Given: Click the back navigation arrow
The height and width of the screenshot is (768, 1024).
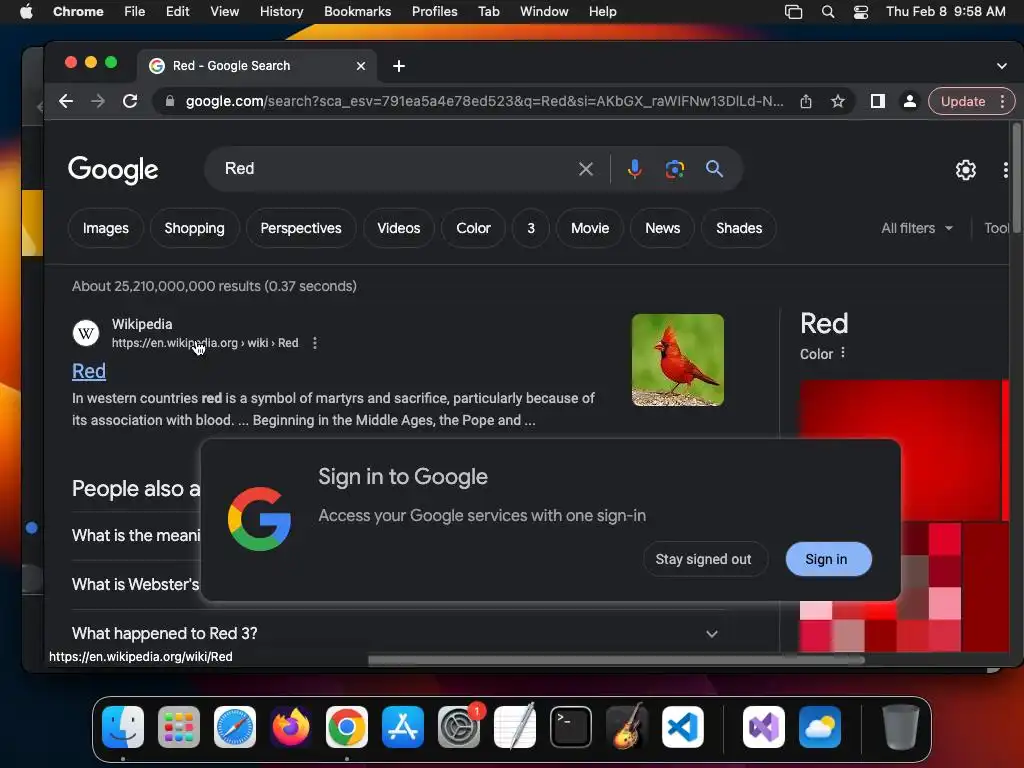Looking at the screenshot, I should (x=66, y=101).
